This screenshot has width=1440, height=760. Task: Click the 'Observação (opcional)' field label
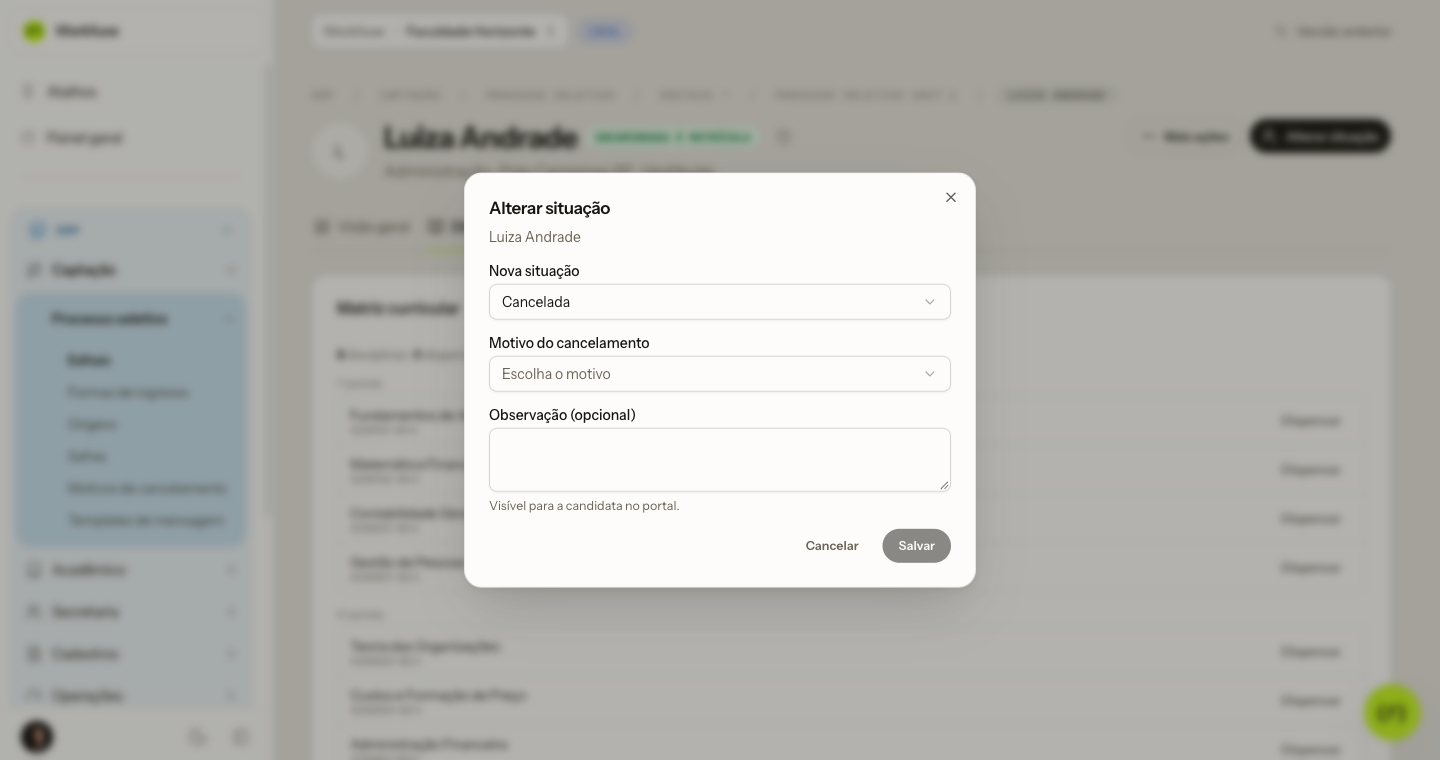562,415
